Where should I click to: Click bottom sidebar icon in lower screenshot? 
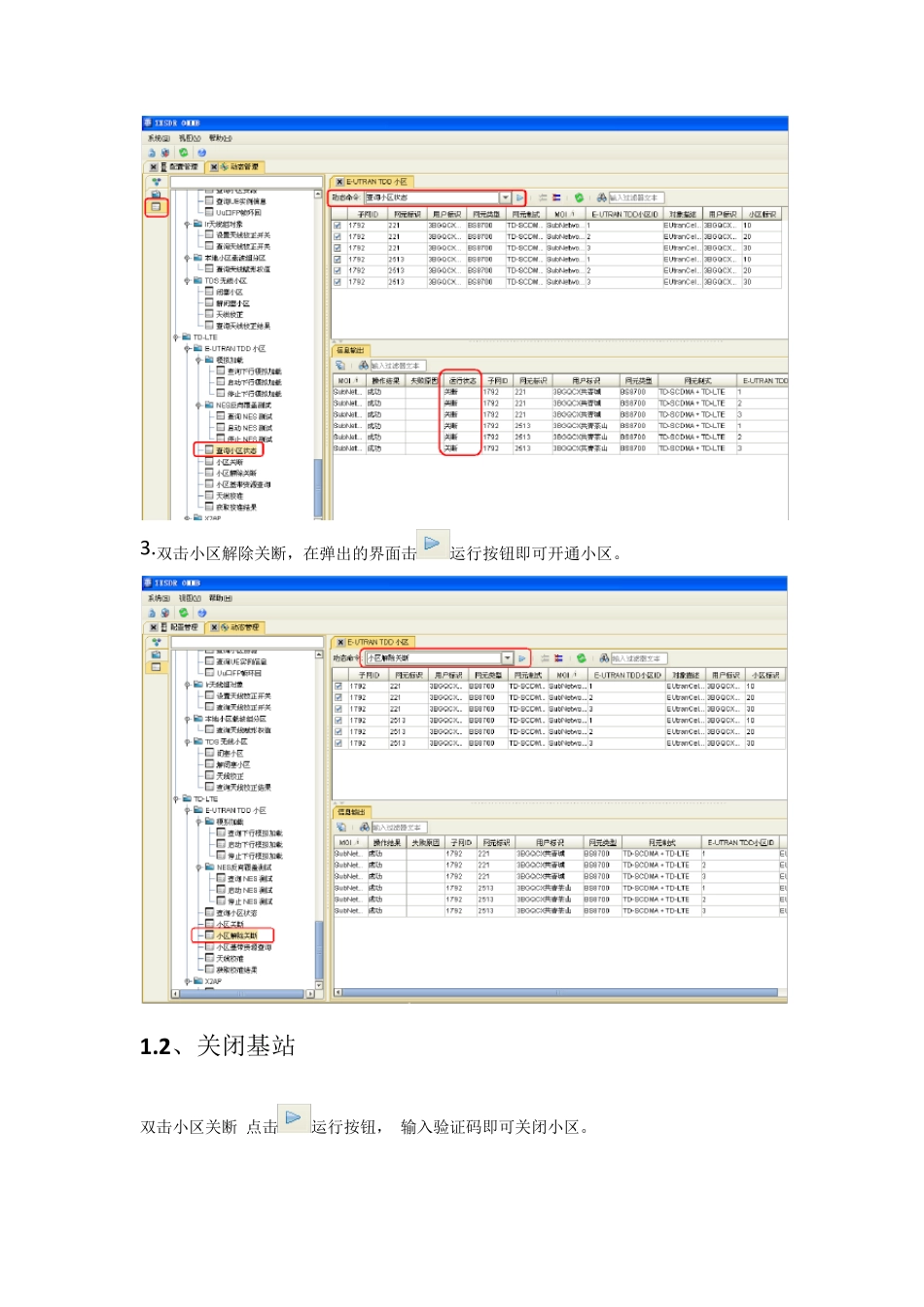(x=156, y=667)
